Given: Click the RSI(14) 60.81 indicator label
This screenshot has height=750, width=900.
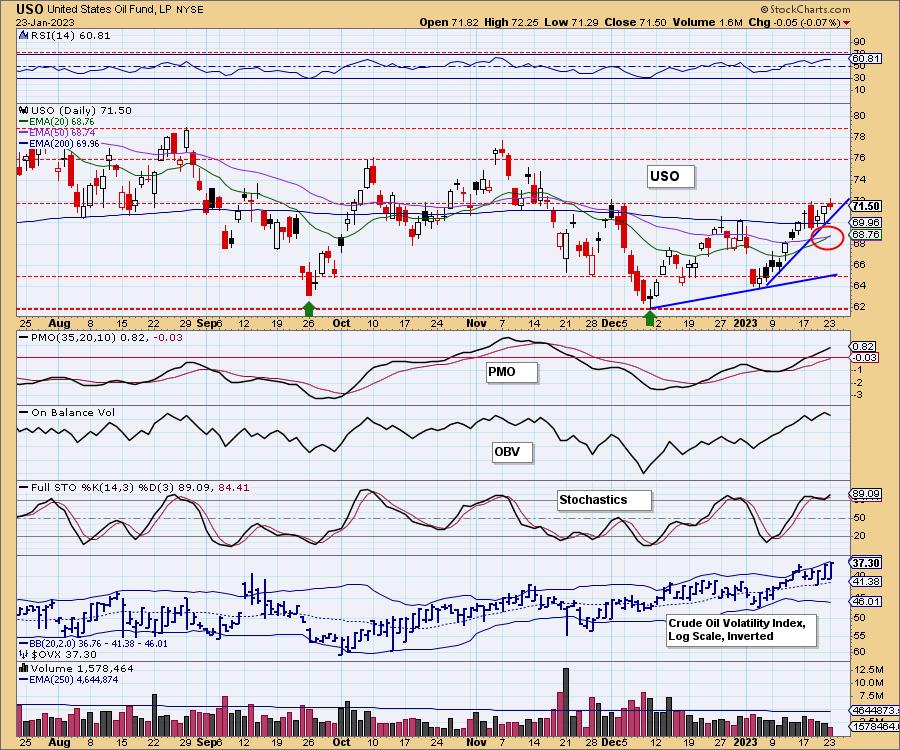Looking at the screenshot, I should pyautogui.click(x=65, y=35).
